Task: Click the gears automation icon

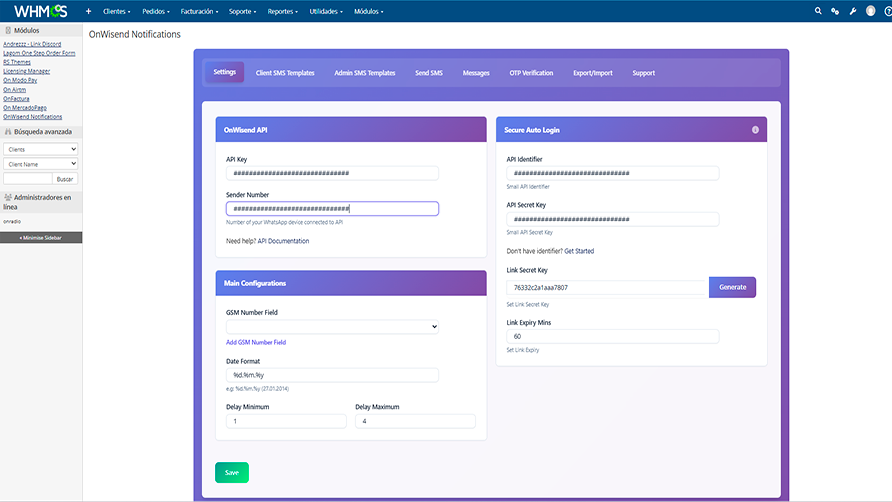Action: 835,11
